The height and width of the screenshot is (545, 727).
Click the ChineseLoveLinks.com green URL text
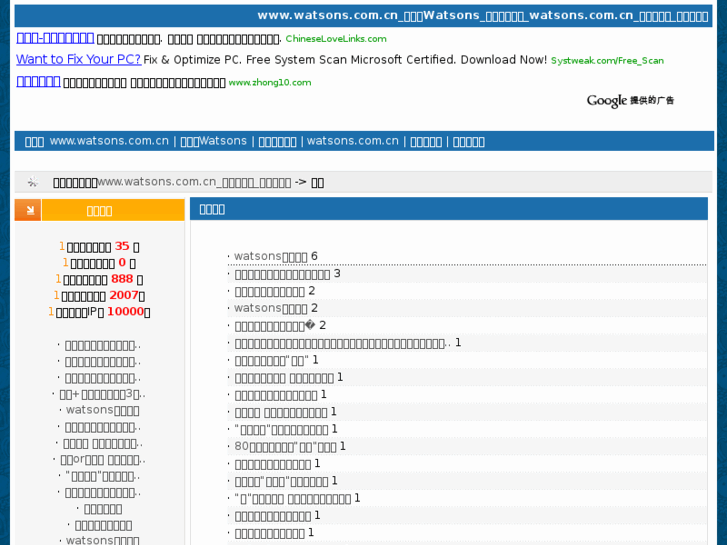point(336,39)
